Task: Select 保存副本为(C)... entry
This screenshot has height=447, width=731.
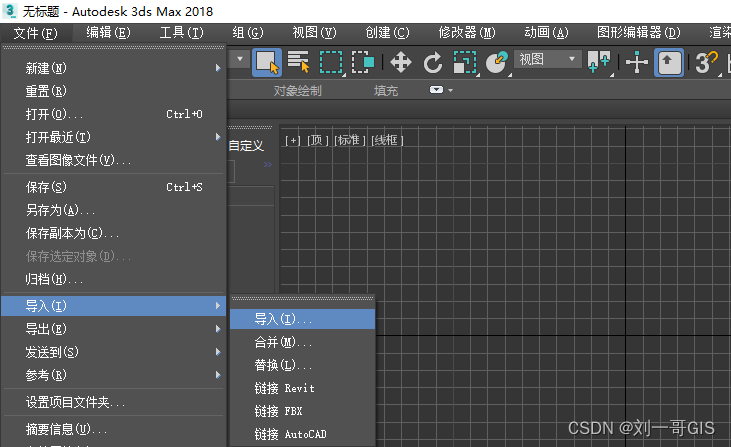Action: pos(114,233)
